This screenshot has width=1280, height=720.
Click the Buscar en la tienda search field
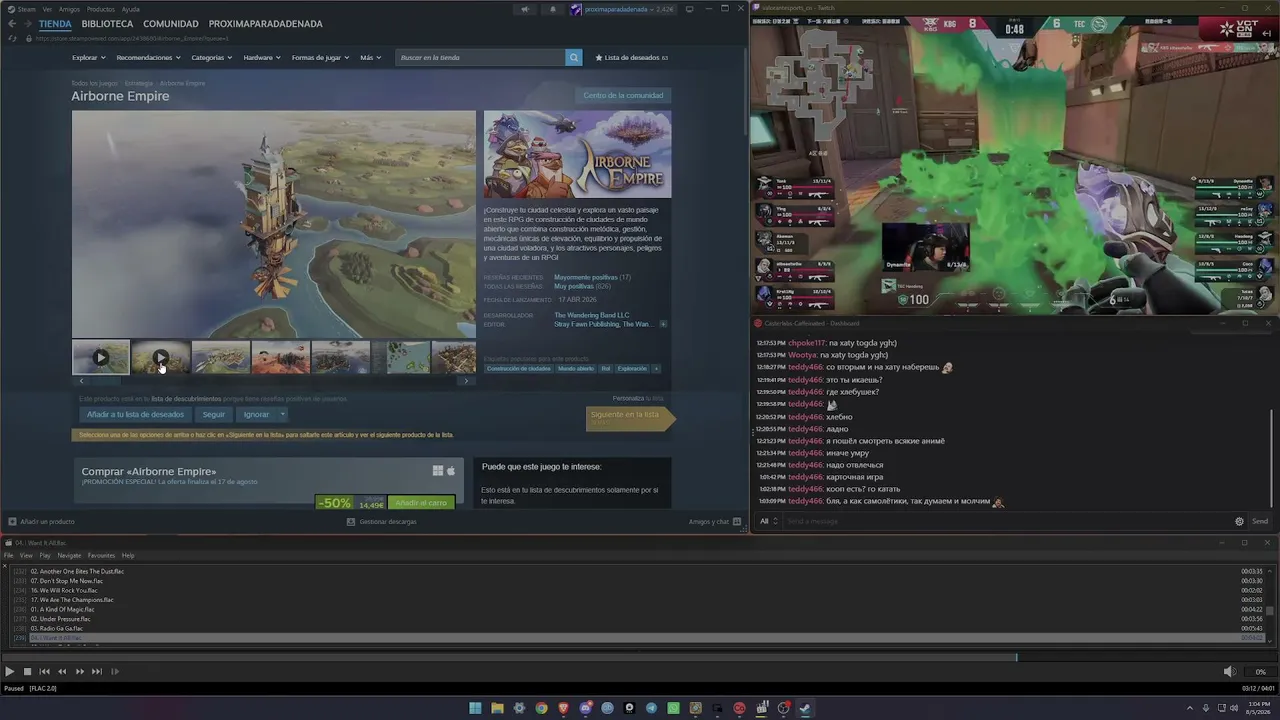(x=481, y=58)
